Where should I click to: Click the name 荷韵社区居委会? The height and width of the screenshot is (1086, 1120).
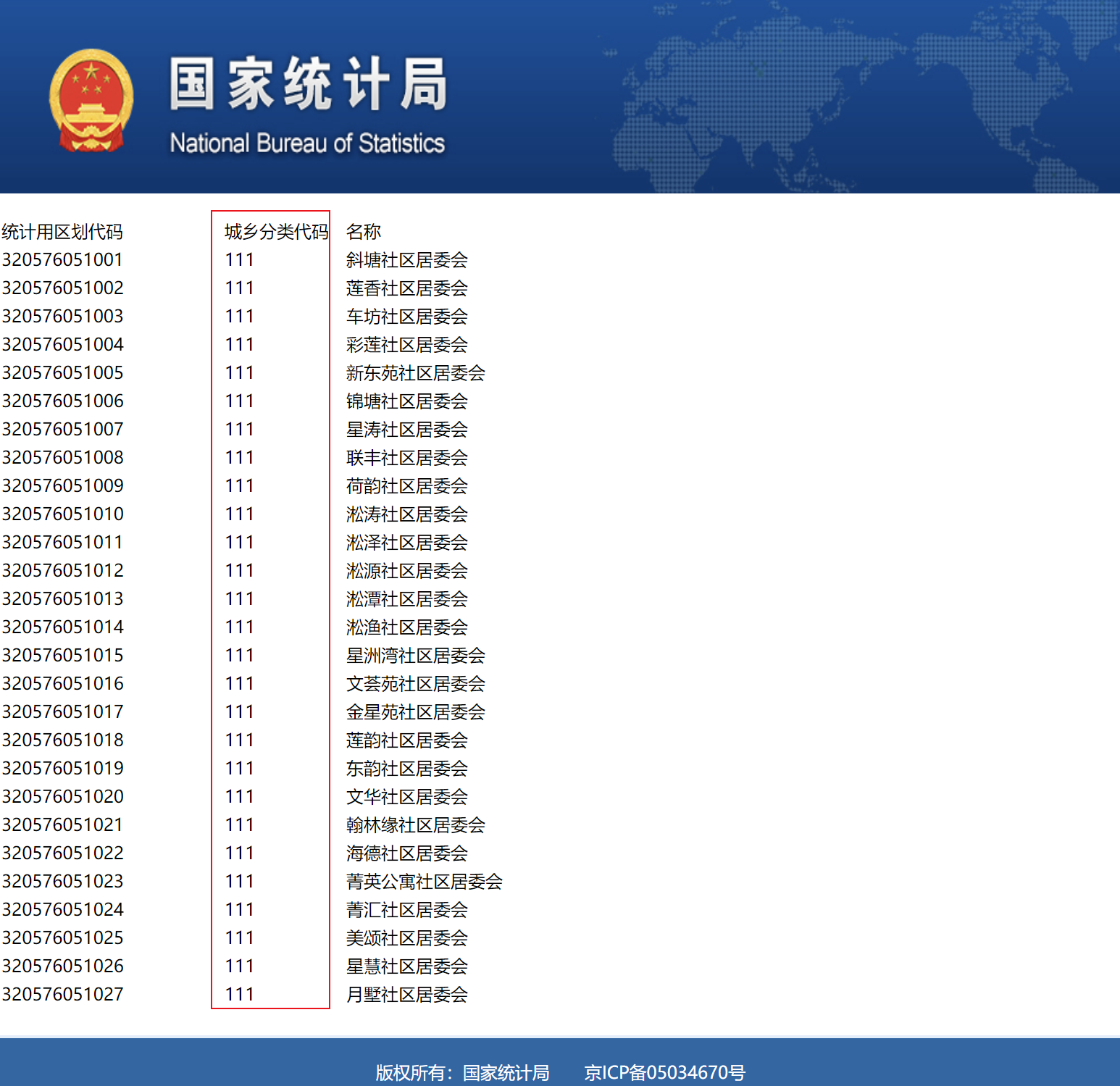pyautogui.click(x=407, y=486)
